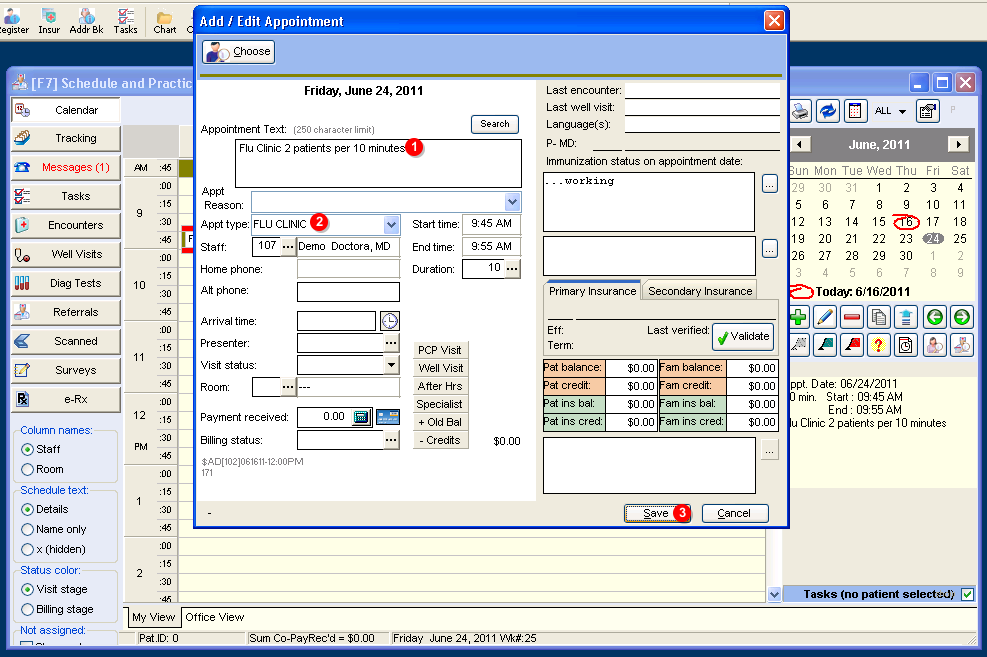987x657 pixels.
Task: Click the printer icon in schedule toolbar
Action: [800, 111]
